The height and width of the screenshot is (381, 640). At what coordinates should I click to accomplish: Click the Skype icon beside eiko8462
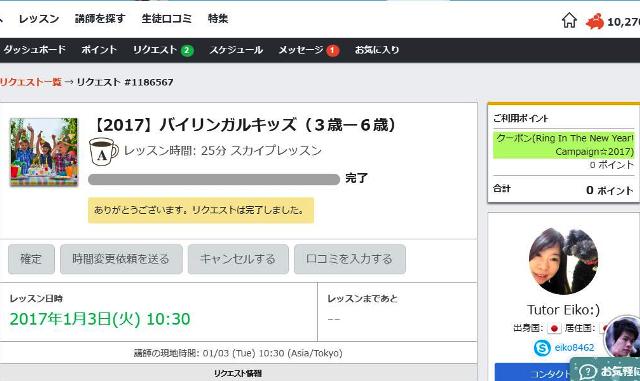pyautogui.click(x=542, y=348)
